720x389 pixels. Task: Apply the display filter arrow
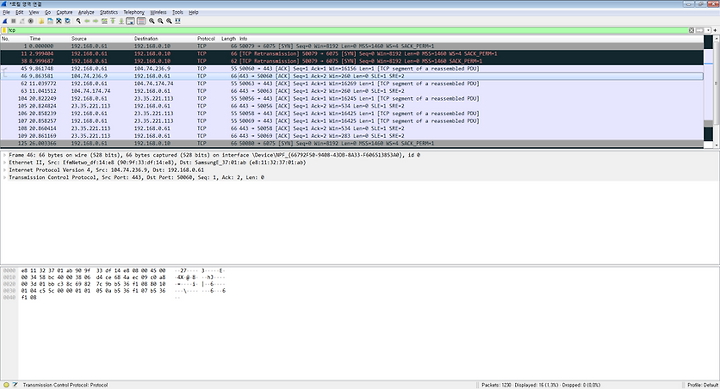tap(699, 30)
